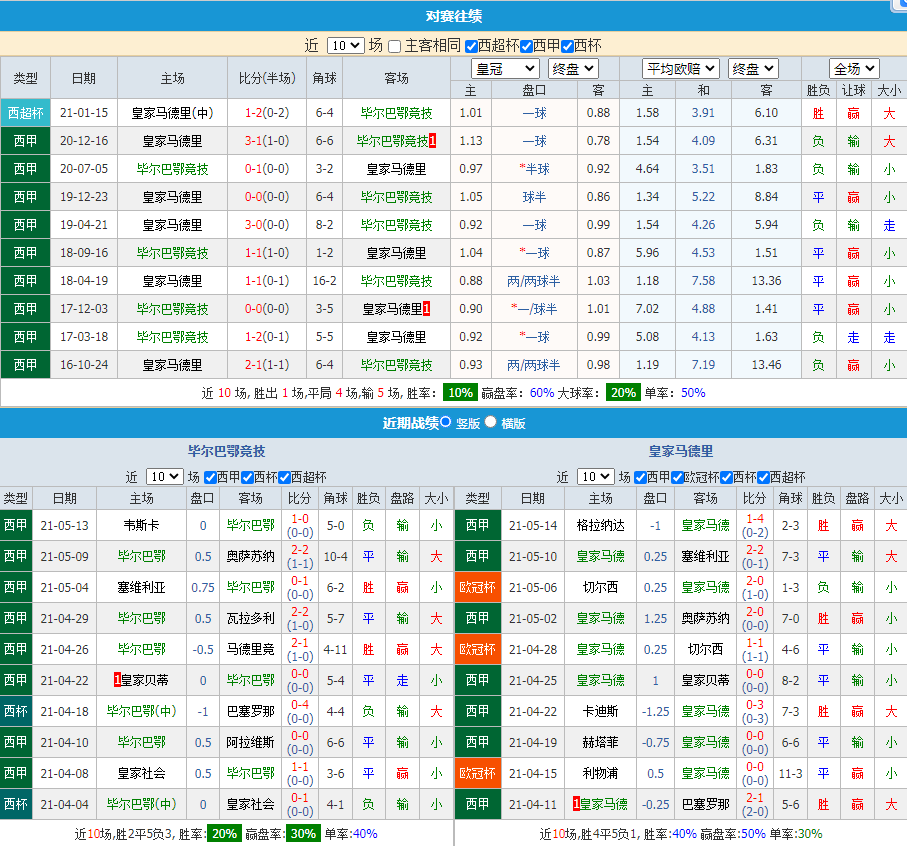Screen dimensions: 907x846
Task: Click the 20% 大球率 badge
Action: 624,393
